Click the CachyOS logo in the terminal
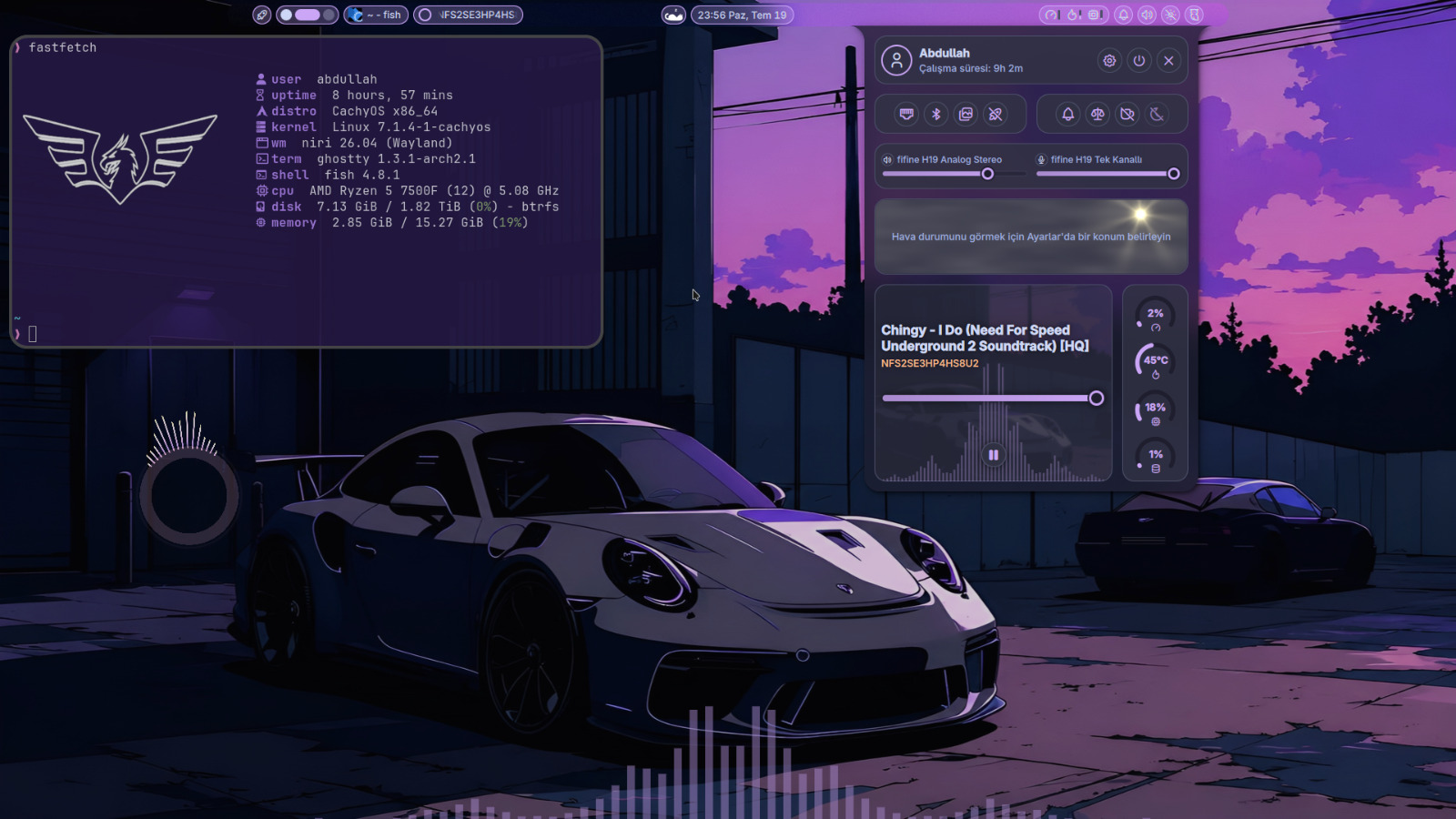The image size is (1456, 819). point(120,158)
